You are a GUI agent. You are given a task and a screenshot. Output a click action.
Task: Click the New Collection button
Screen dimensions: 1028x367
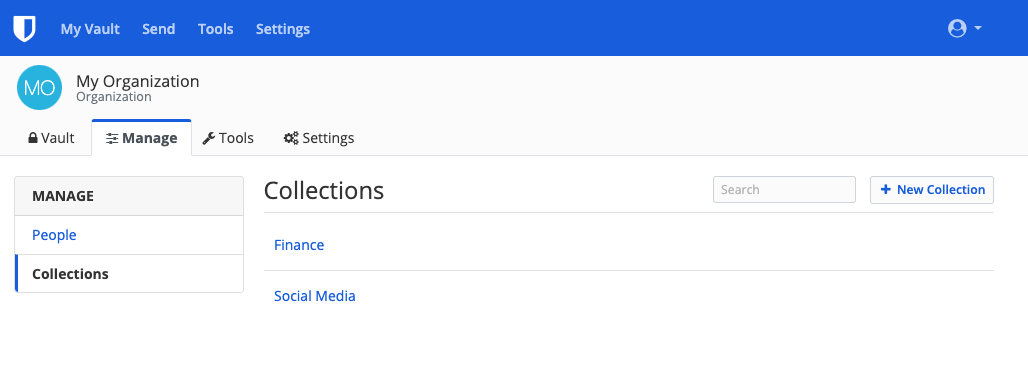[932, 189]
